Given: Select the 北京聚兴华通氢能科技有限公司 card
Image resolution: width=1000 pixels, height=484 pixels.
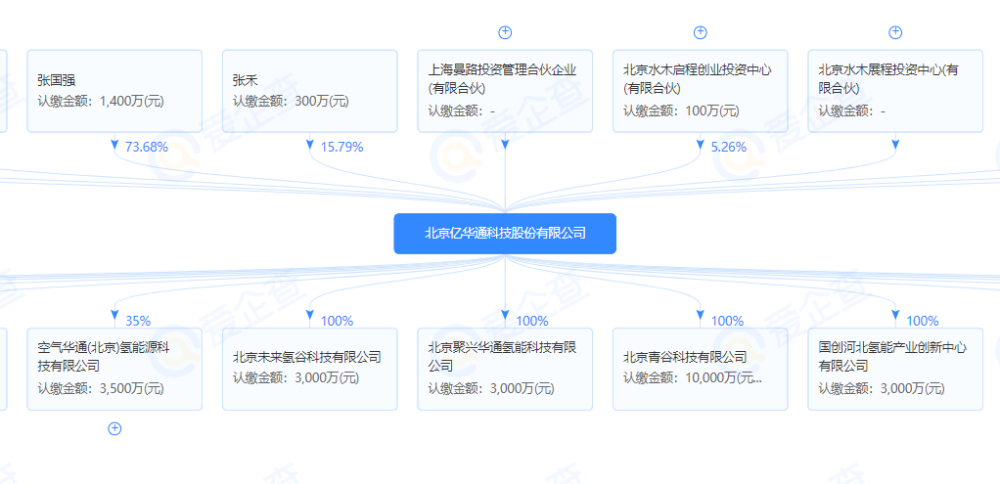Looking at the screenshot, I should tap(505, 368).
